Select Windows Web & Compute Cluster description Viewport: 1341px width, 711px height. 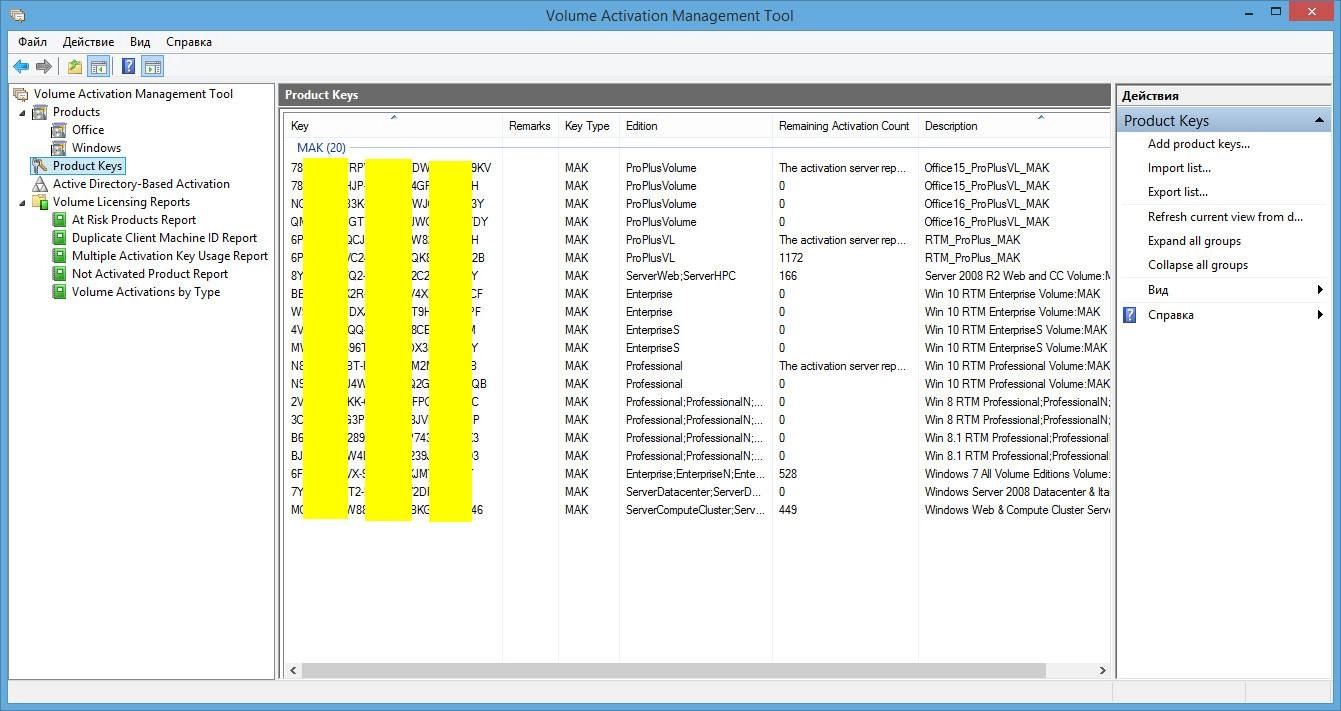coord(1017,510)
